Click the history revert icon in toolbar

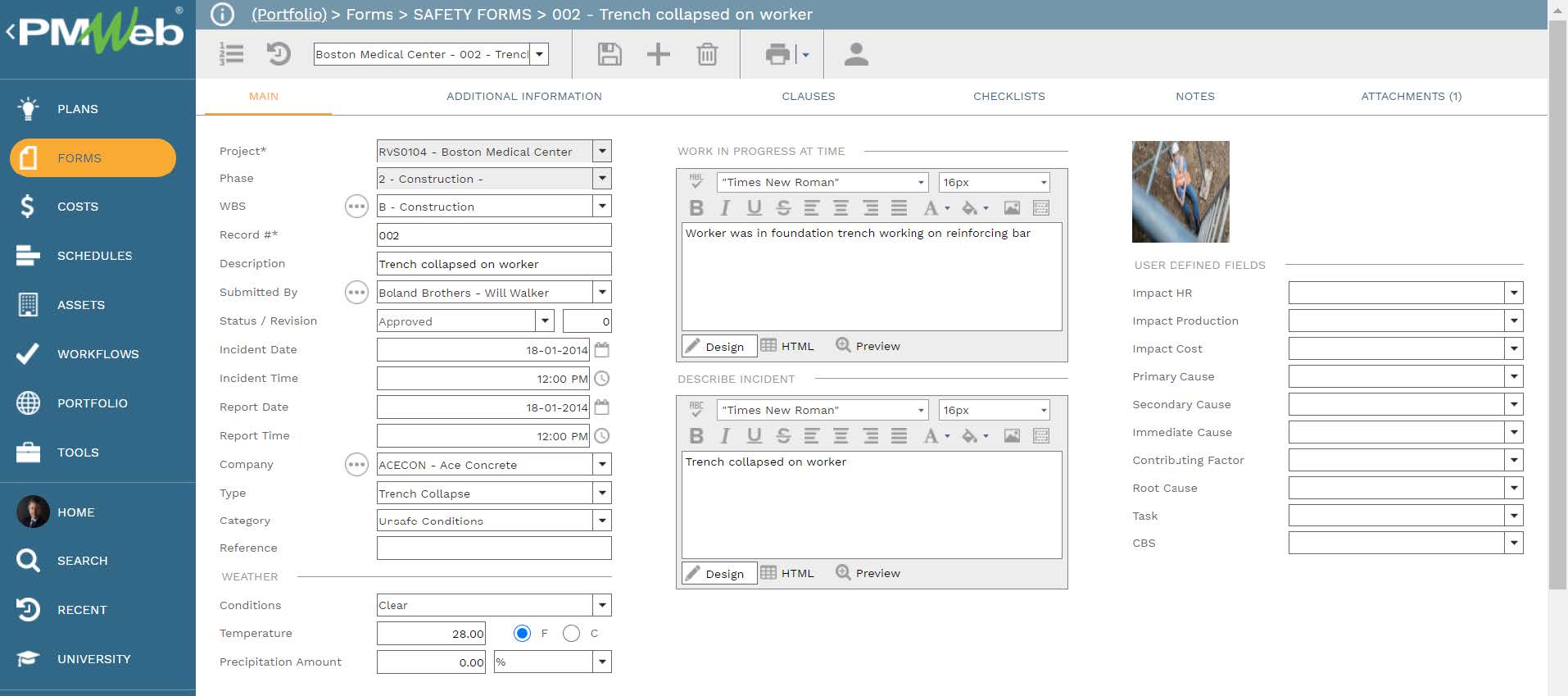(x=279, y=54)
